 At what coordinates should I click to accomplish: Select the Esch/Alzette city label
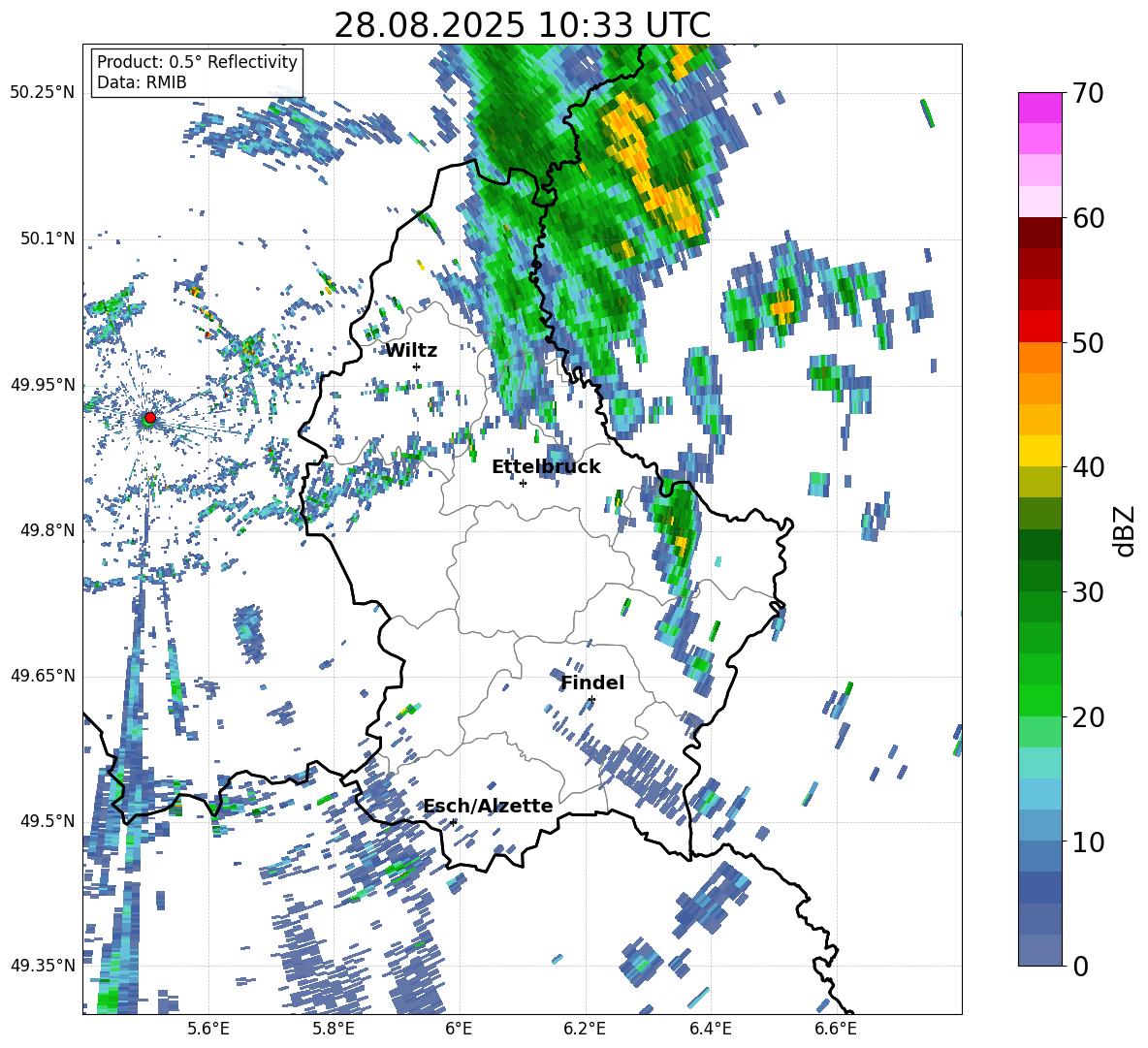pos(488,806)
